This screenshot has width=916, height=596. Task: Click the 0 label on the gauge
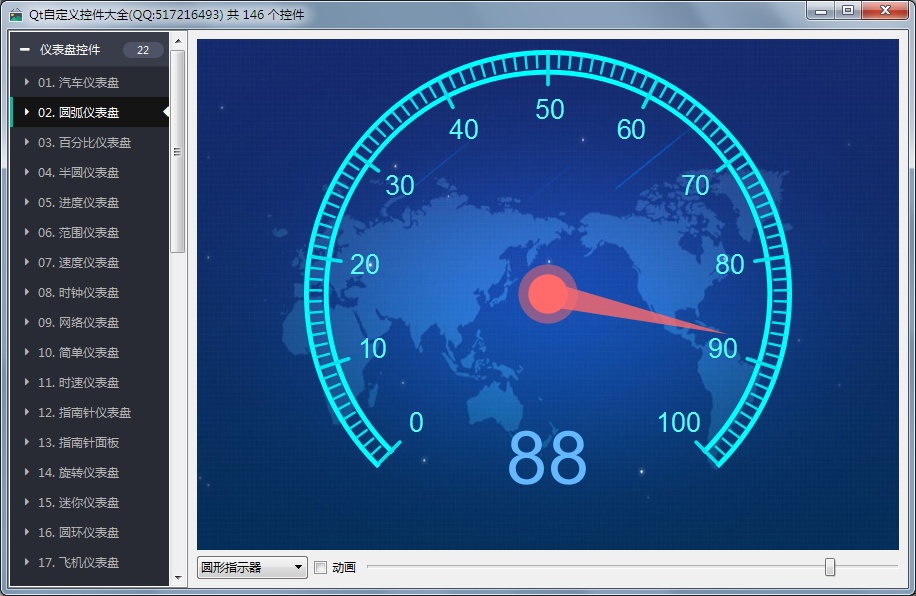(416, 422)
